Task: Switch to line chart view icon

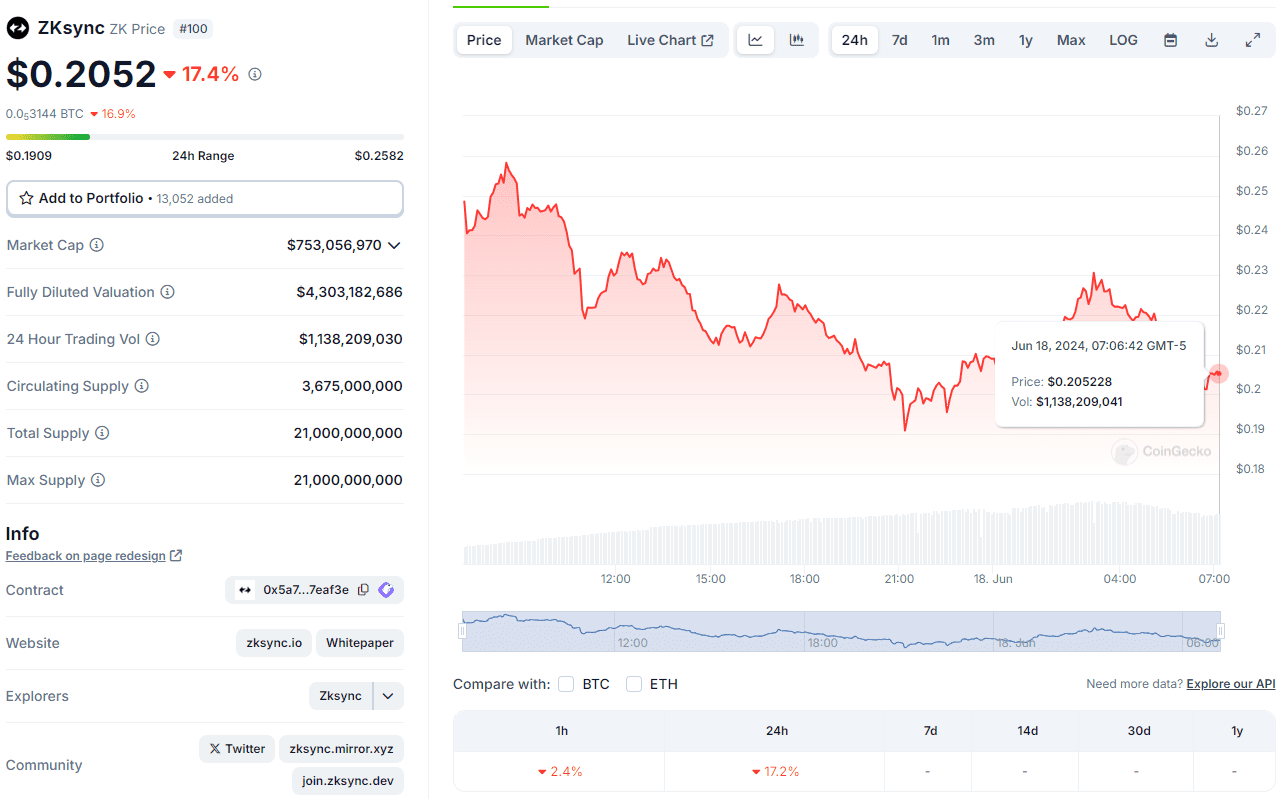Action: click(756, 40)
